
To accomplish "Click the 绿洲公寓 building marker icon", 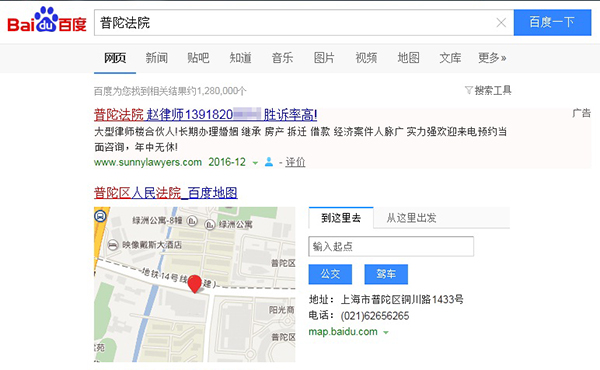I will 210,225.
